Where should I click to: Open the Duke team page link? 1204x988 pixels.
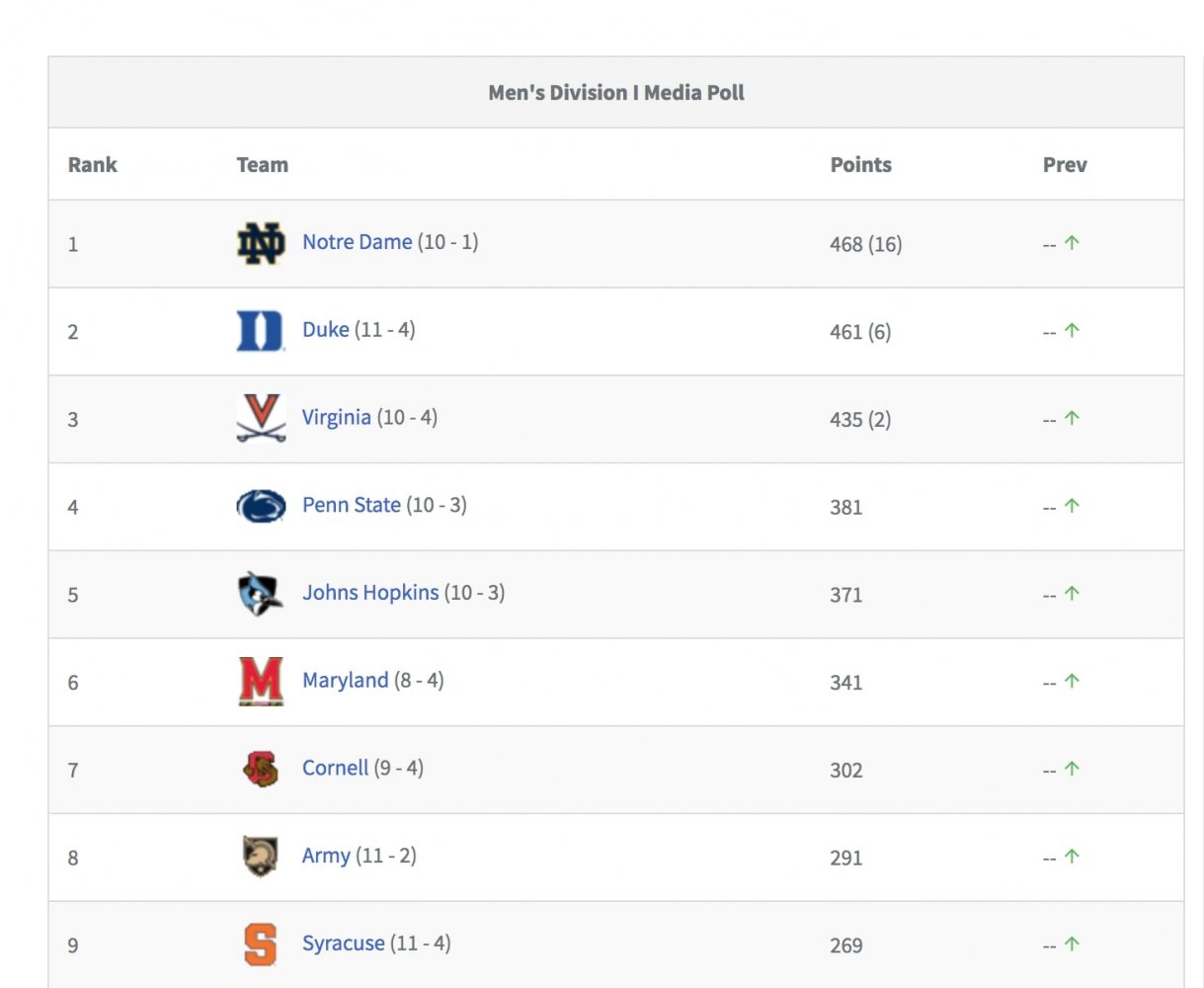(x=325, y=330)
